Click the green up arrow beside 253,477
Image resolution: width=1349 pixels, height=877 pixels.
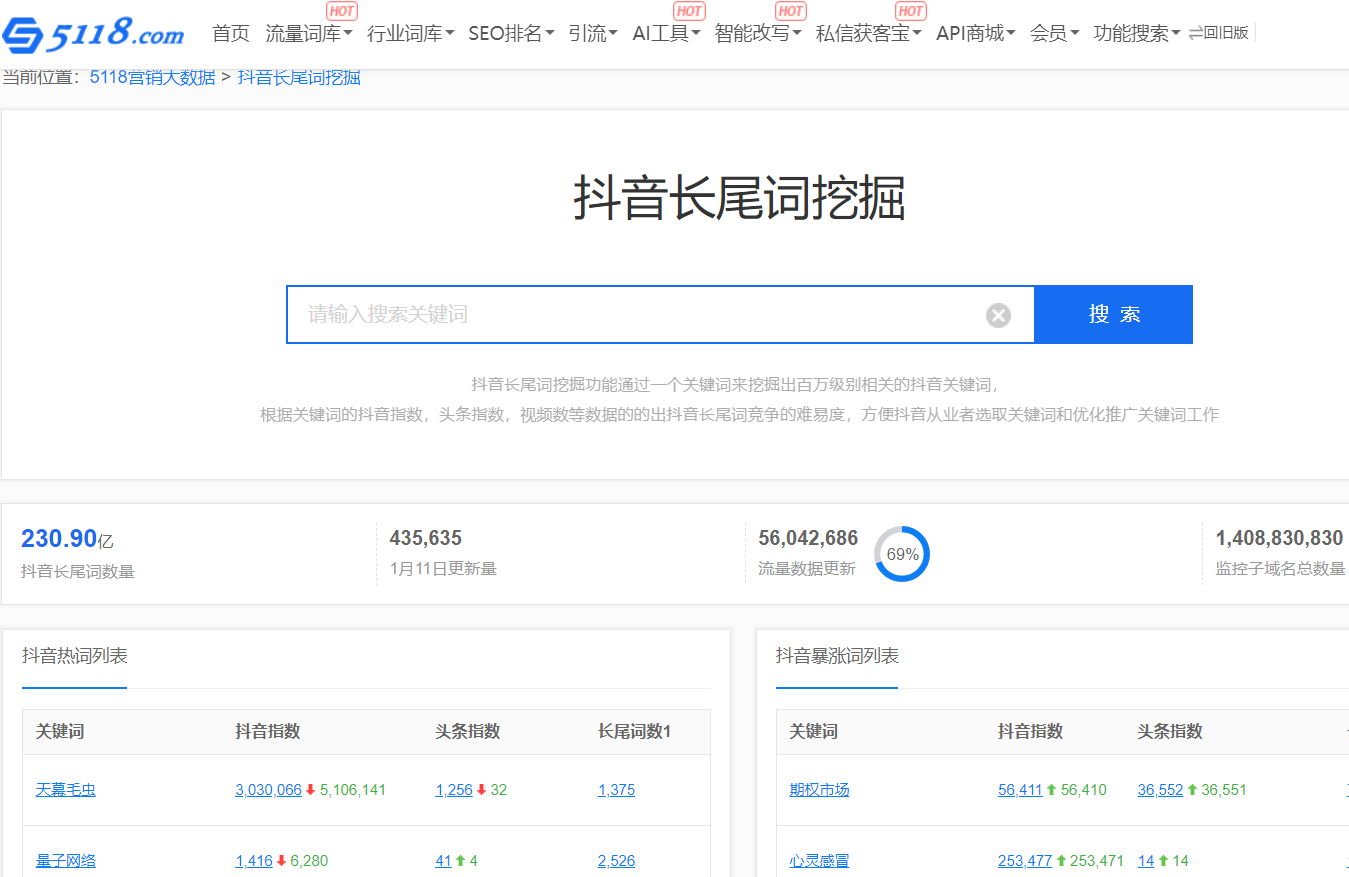[1061, 861]
